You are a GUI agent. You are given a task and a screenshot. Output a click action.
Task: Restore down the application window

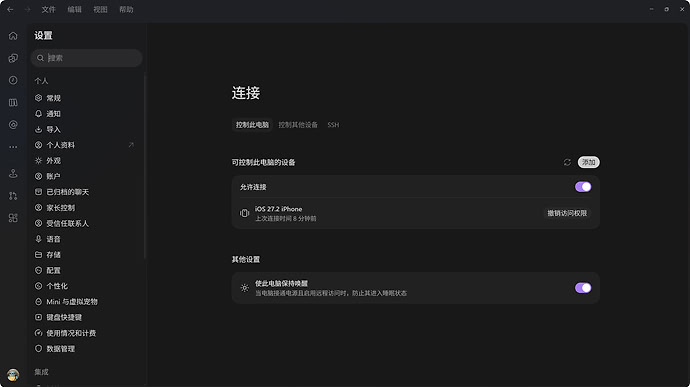point(667,9)
